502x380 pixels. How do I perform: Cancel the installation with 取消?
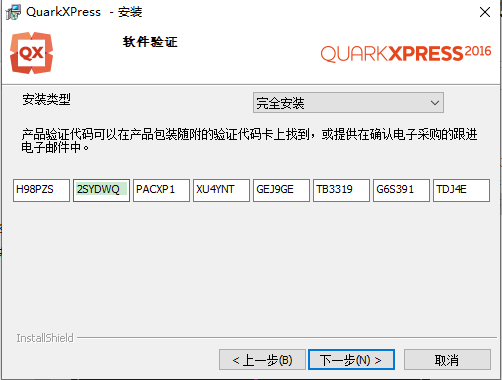pos(447,360)
